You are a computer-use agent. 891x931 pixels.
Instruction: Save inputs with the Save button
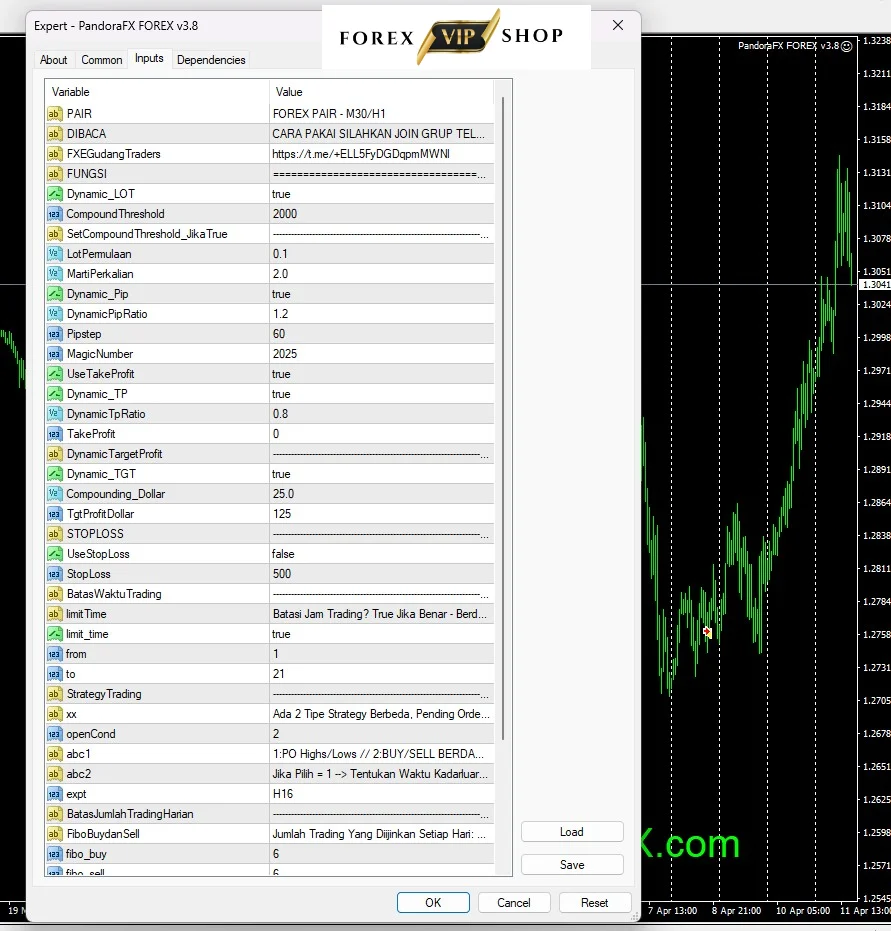(x=572, y=864)
